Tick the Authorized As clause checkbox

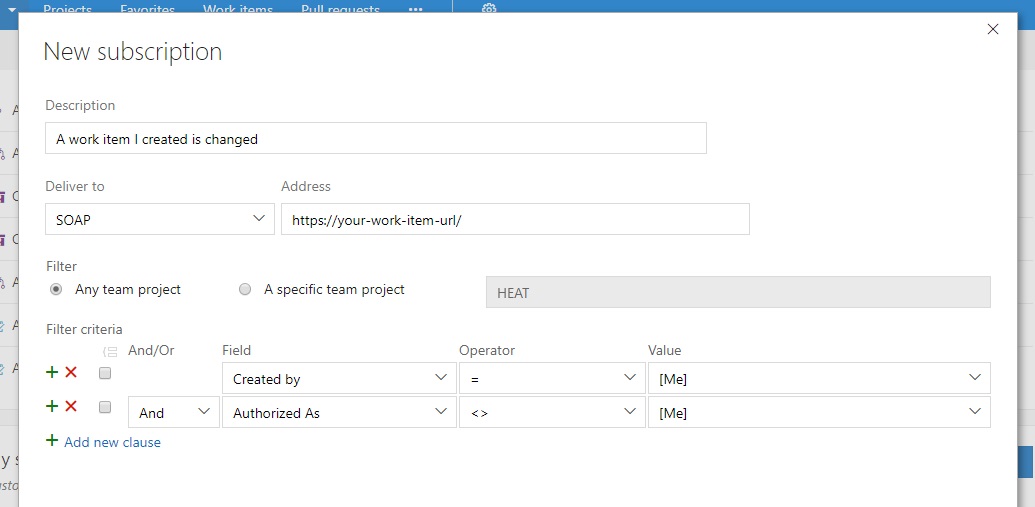(x=105, y=407)
